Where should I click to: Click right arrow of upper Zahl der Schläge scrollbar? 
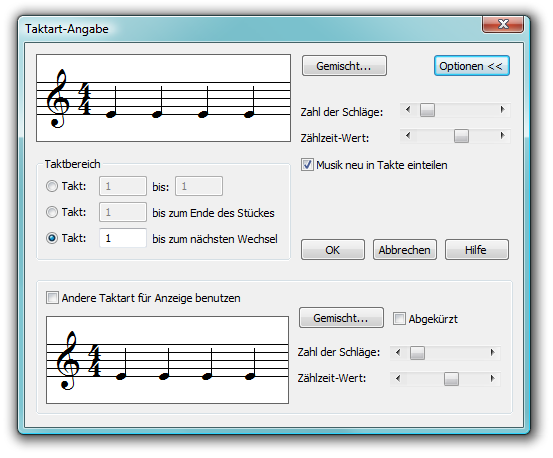tap(502, 110)
